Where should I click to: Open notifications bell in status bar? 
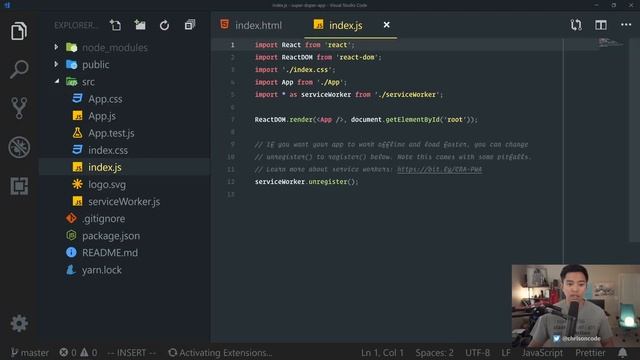pos(622,352)
